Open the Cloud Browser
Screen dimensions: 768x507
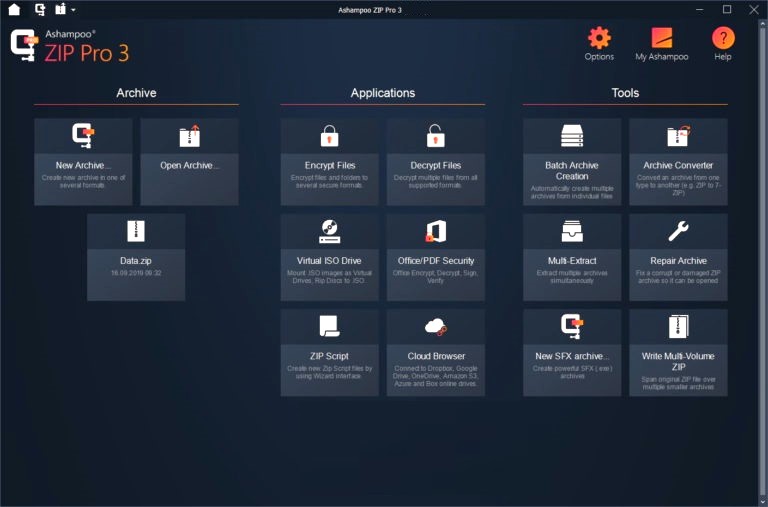436,353
